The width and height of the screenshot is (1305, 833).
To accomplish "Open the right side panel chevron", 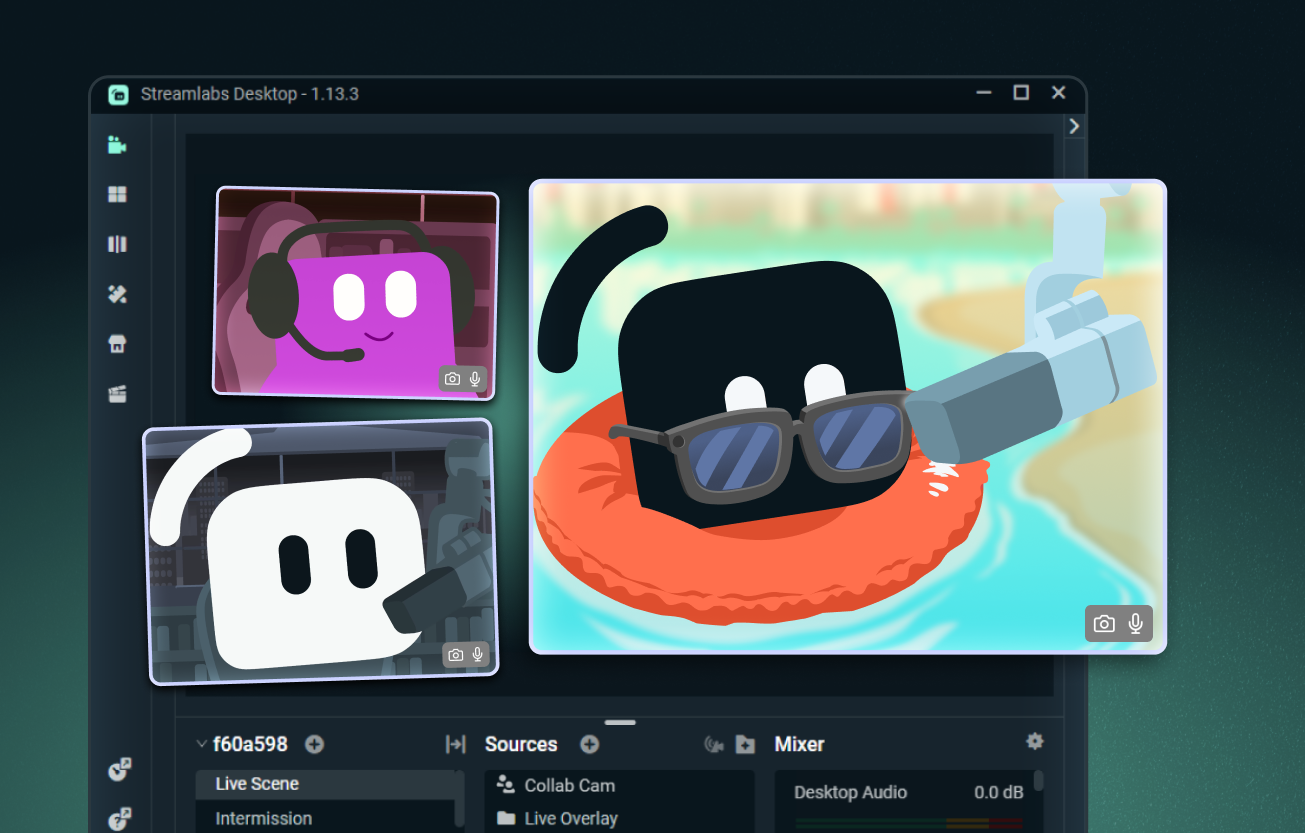I will pos(1074,126).
